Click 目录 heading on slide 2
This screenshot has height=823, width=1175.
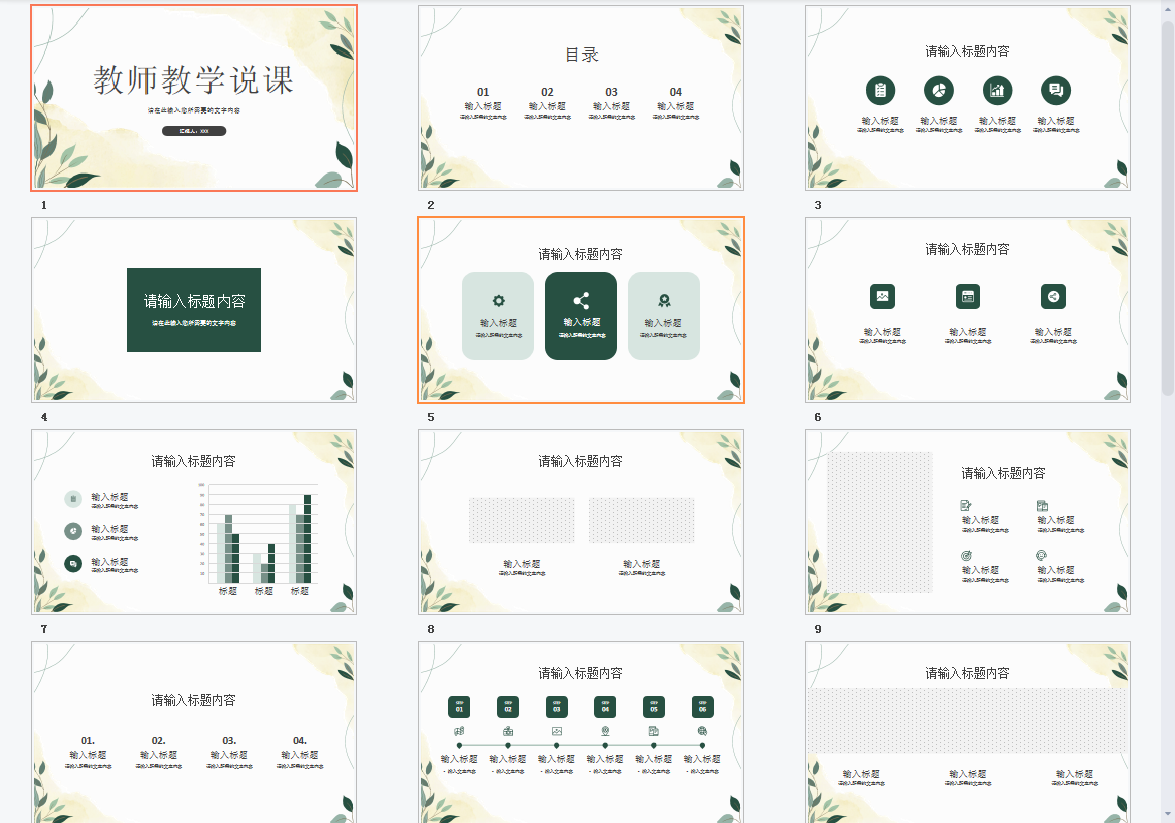582,55
